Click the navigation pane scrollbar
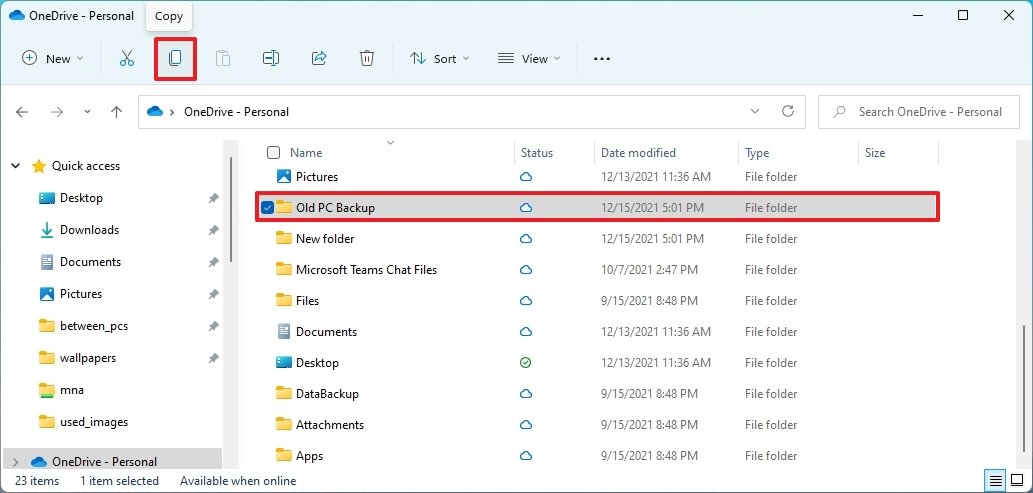1033x493 pixels. coord(231,211)
